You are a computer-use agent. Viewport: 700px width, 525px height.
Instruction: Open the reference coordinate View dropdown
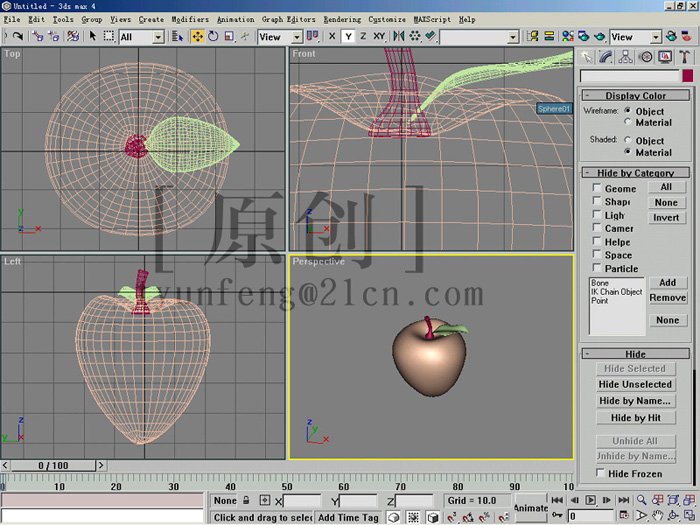tap(280, 37)
